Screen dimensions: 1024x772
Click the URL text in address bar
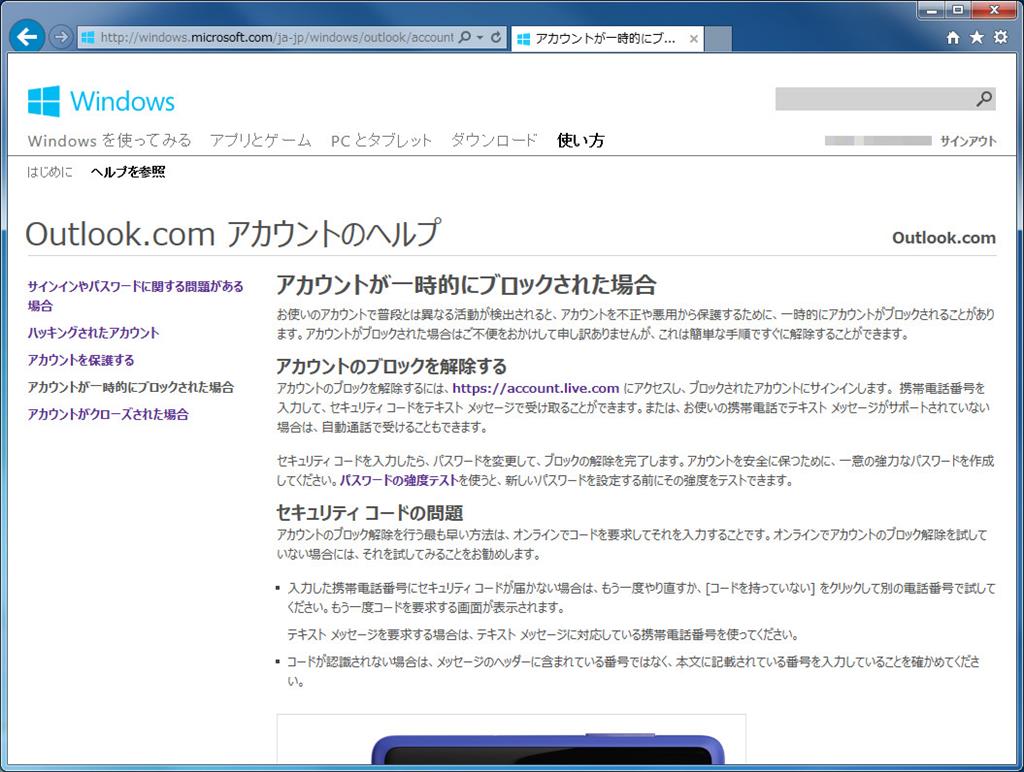pyautogui.click(x=277, y=37)
